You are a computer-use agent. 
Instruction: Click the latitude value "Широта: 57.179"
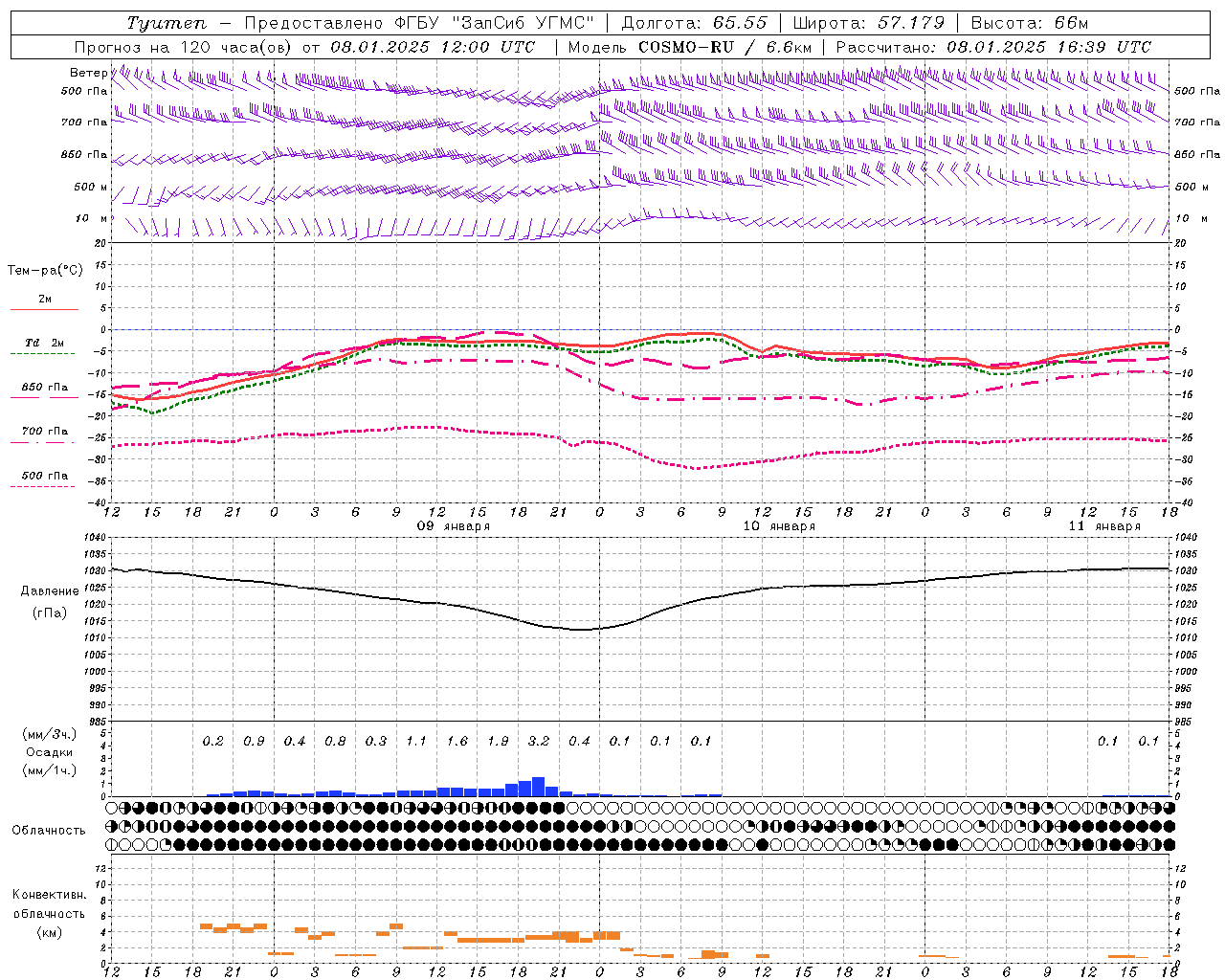[869, 23]
